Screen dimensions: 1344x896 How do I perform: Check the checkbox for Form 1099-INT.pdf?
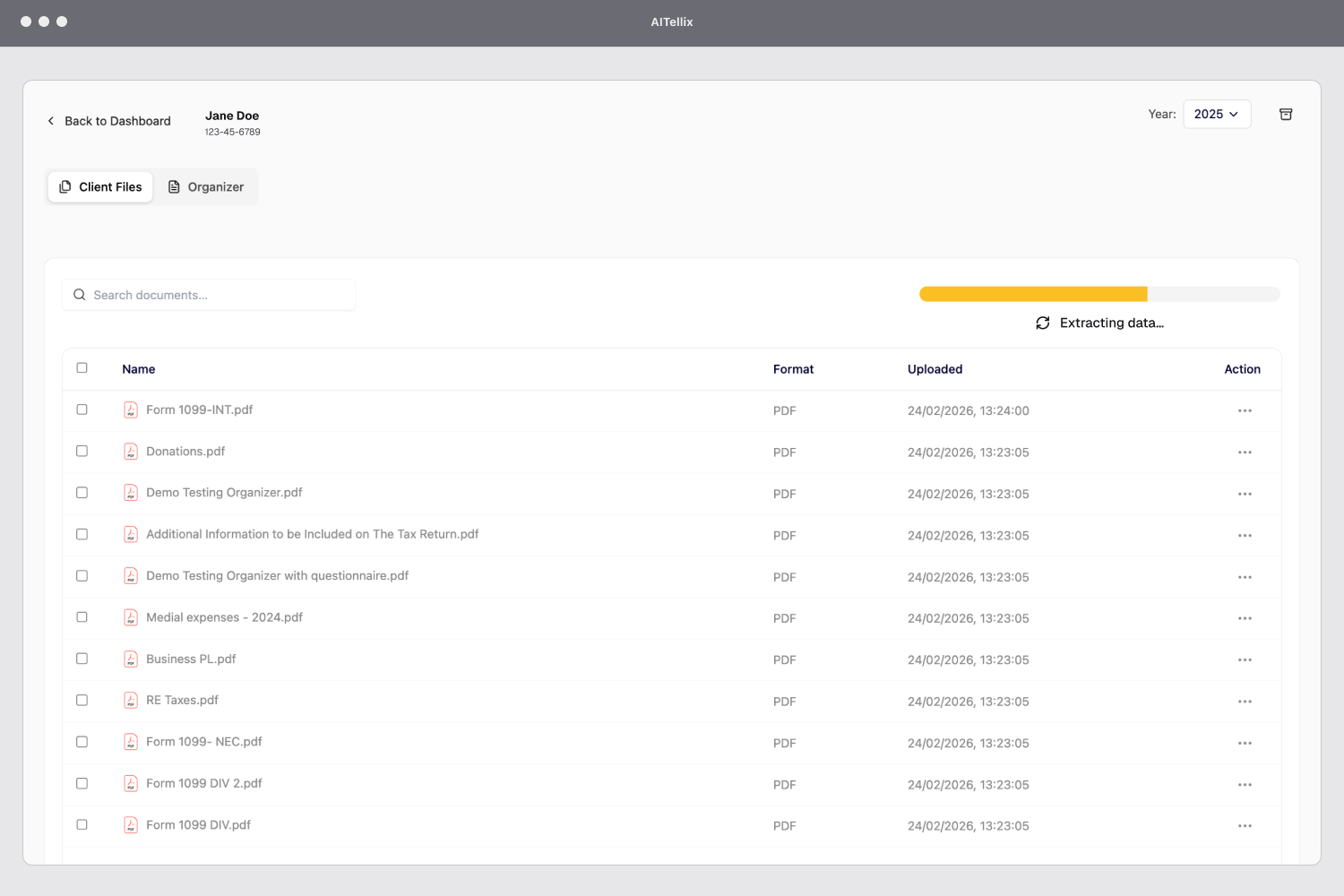click(82, 409)
